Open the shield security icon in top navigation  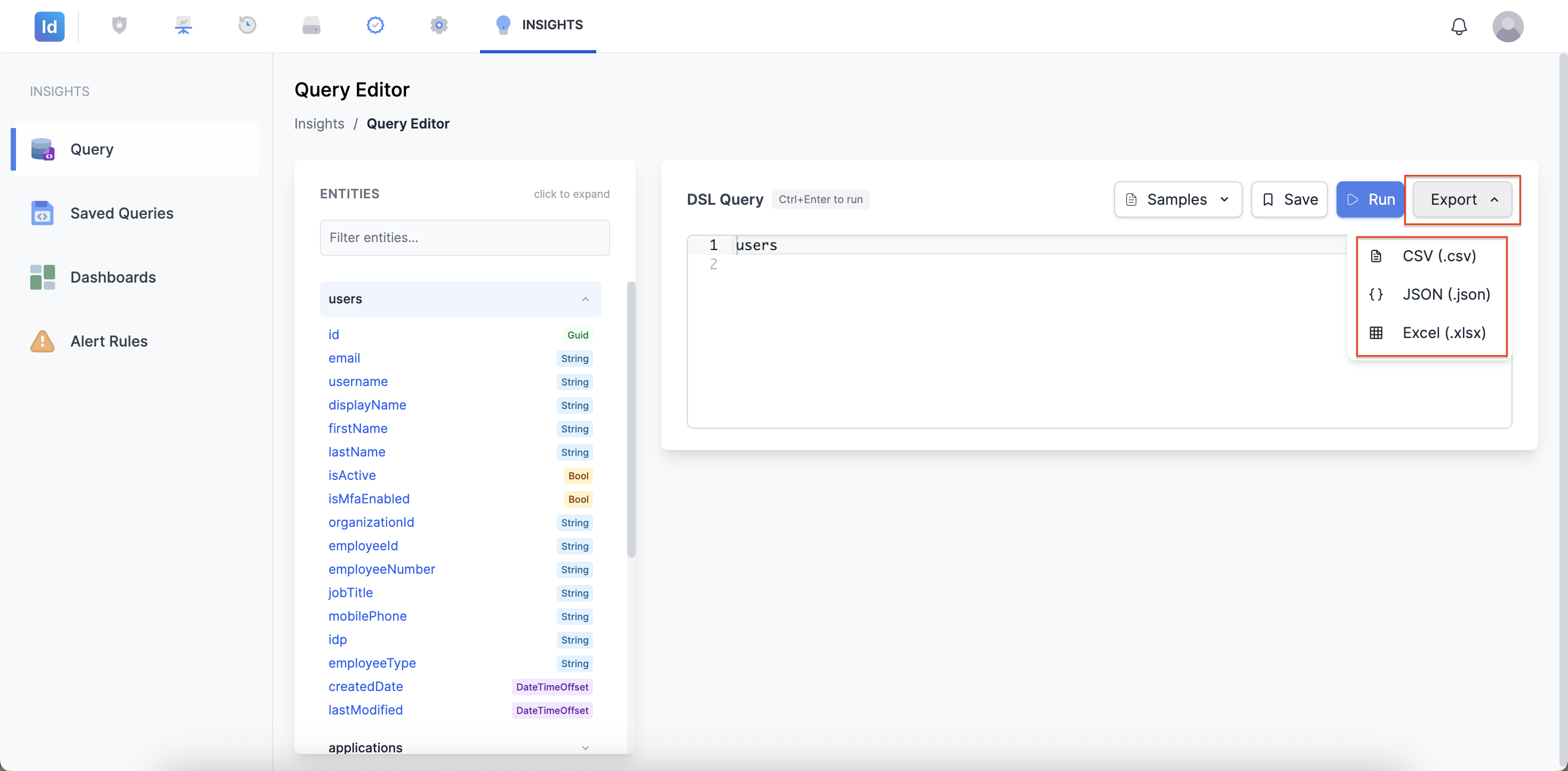(x=119, y=25)
